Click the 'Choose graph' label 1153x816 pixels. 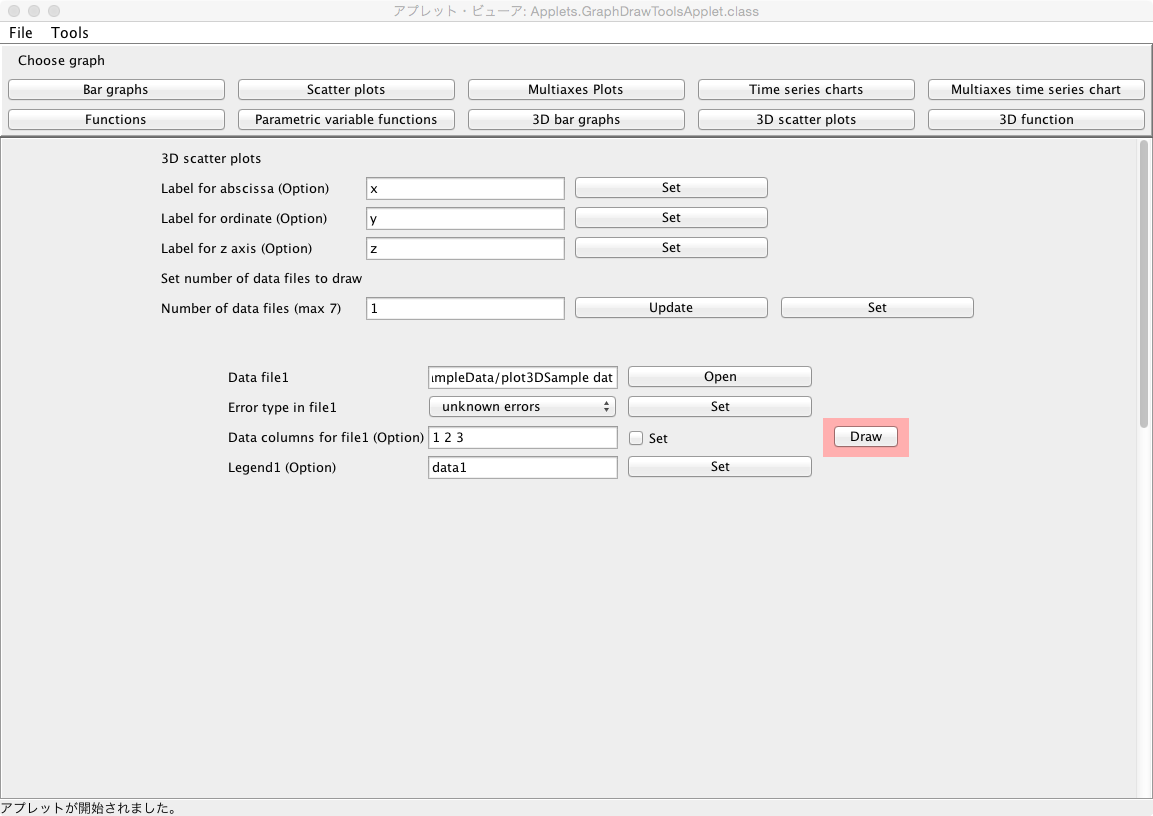[61, 61]
